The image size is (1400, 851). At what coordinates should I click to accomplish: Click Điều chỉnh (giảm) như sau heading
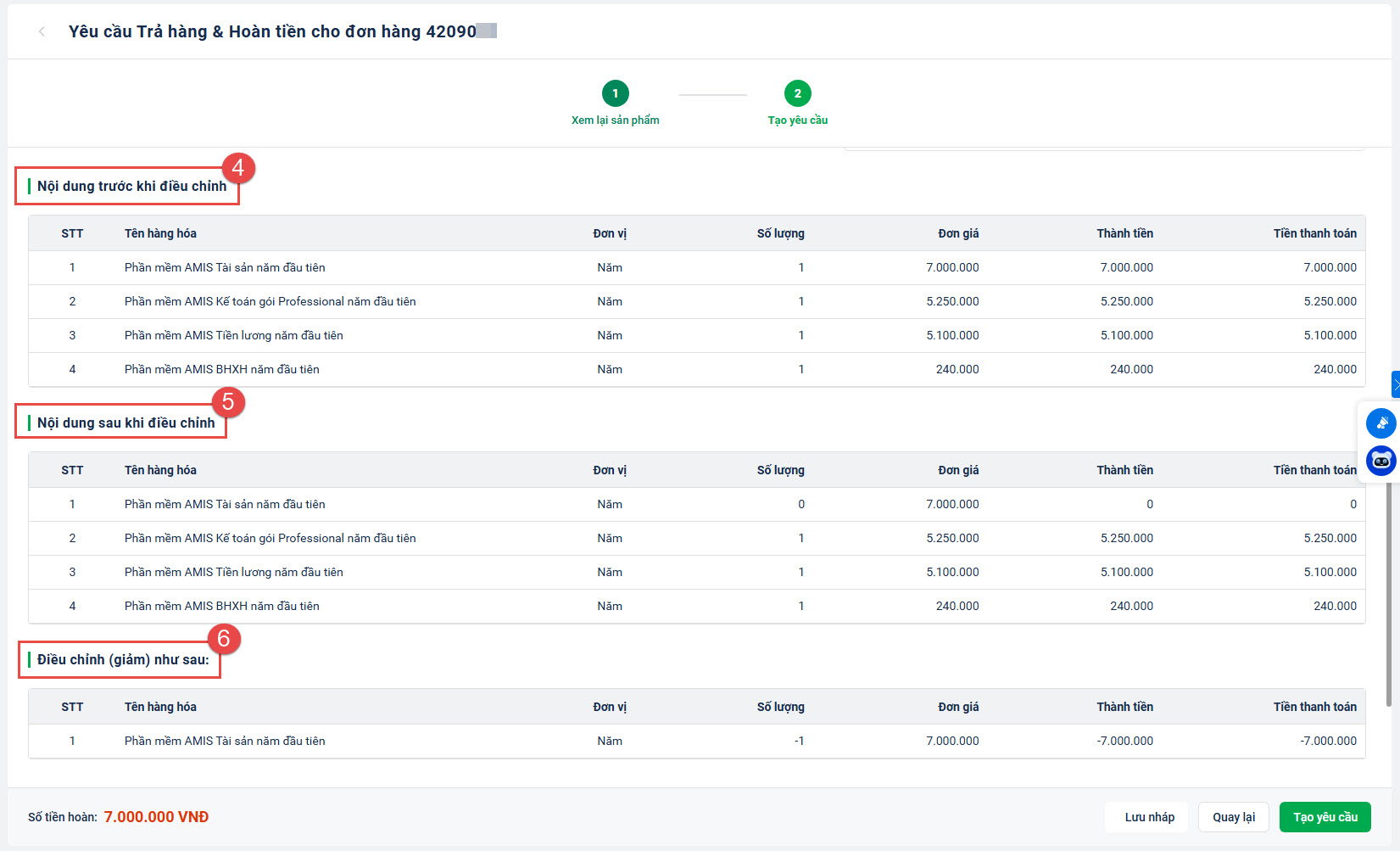point(123,660)
